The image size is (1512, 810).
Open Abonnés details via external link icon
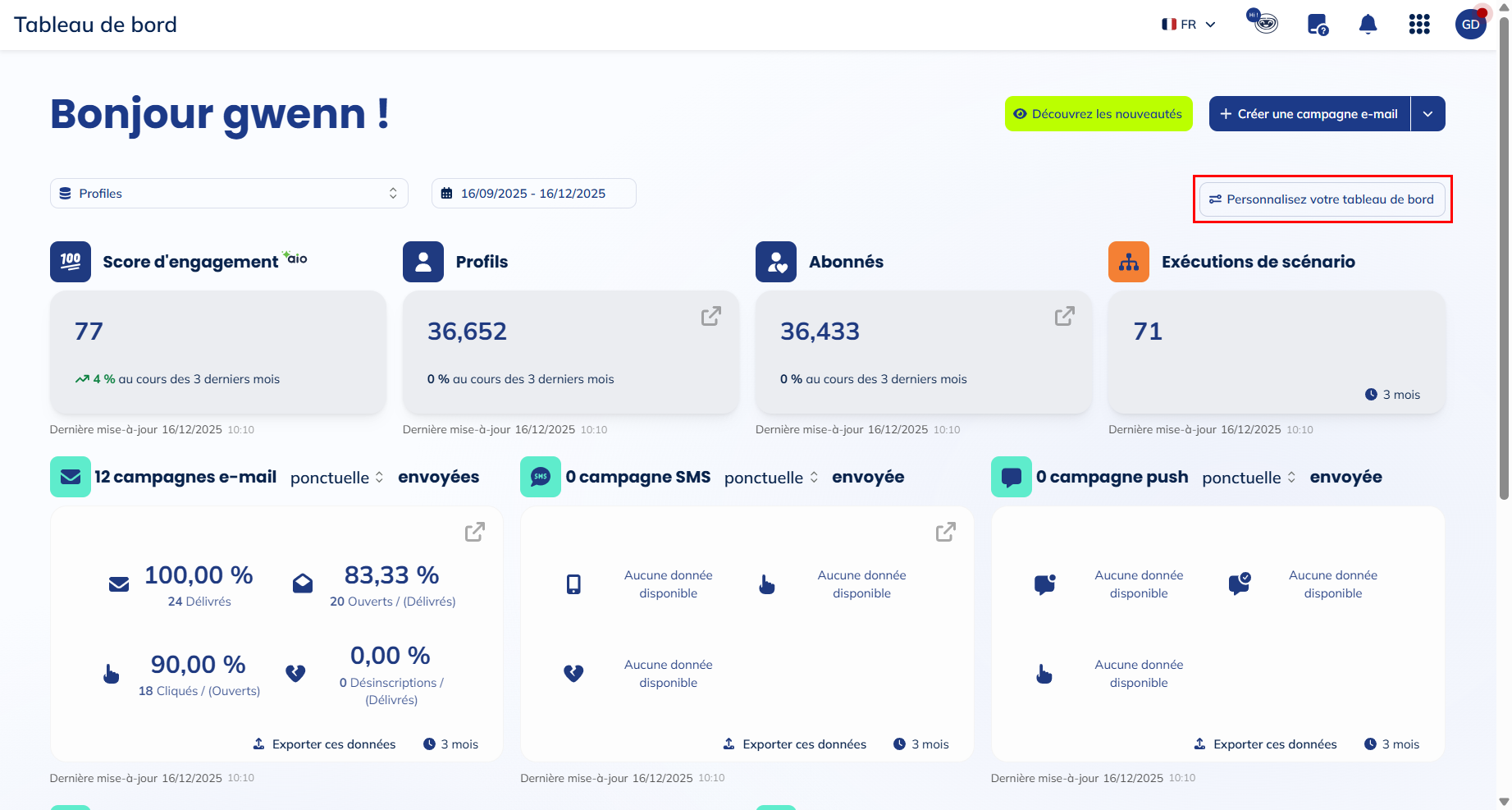[x=1064, y=315]
